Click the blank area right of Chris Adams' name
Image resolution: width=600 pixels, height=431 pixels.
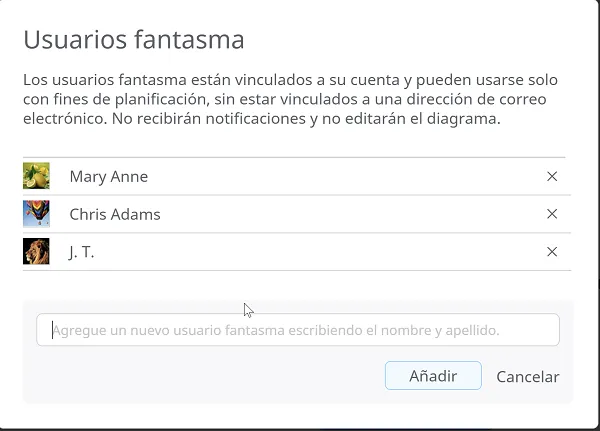tap(352, 214)
